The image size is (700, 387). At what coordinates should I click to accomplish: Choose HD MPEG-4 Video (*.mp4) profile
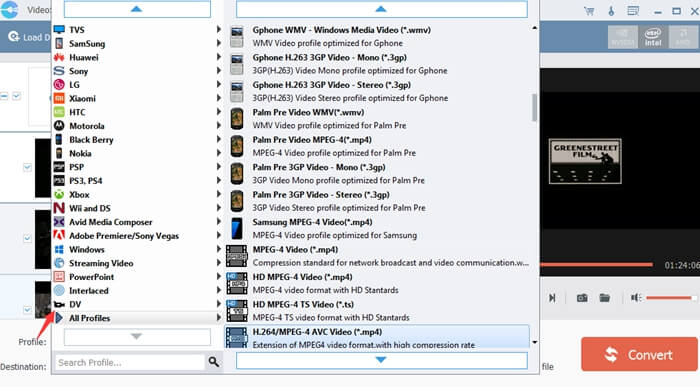click(x=377, y=283)
